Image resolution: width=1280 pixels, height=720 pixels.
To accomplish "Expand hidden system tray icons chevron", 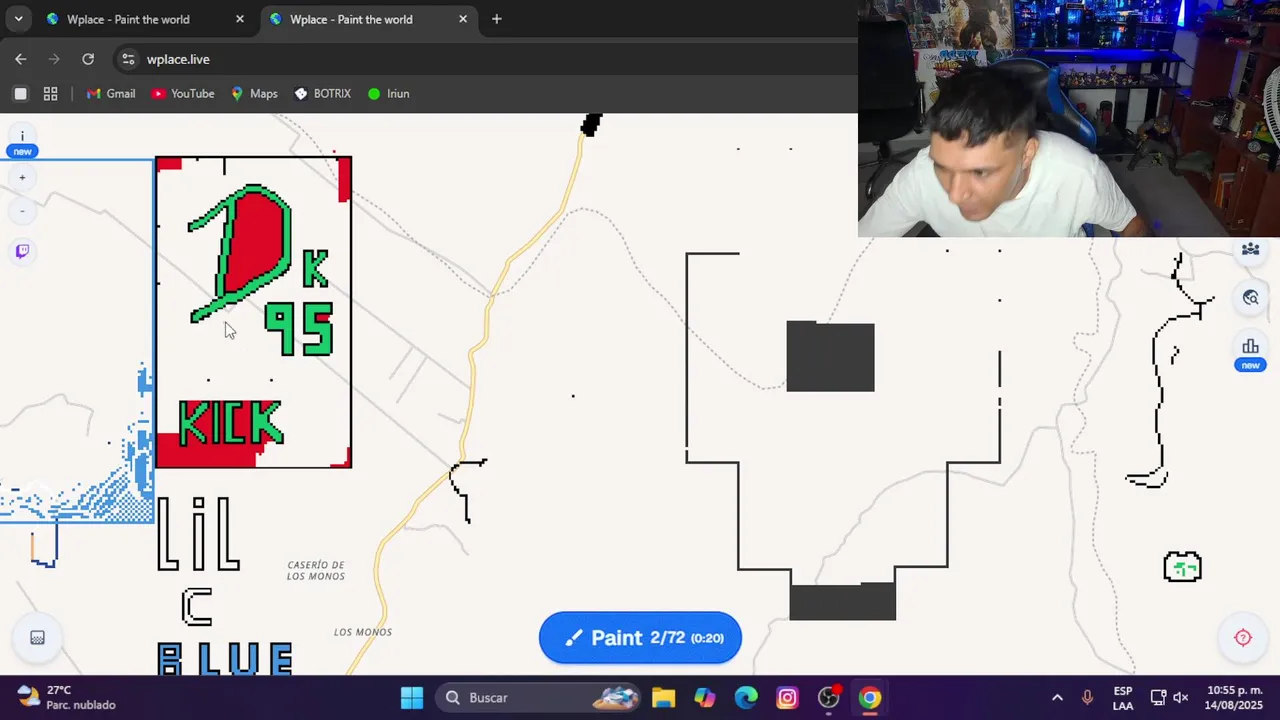I will point(1057,698).
